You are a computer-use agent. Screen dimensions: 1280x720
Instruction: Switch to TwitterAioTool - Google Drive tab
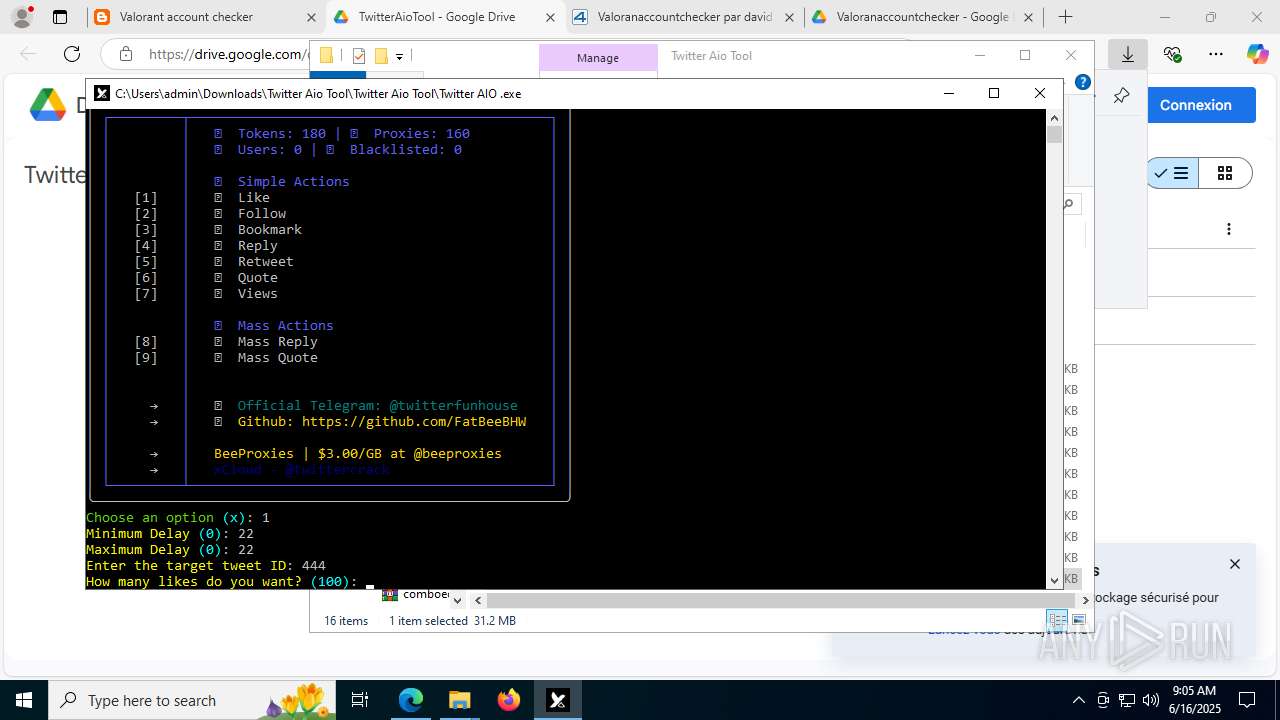443,17
